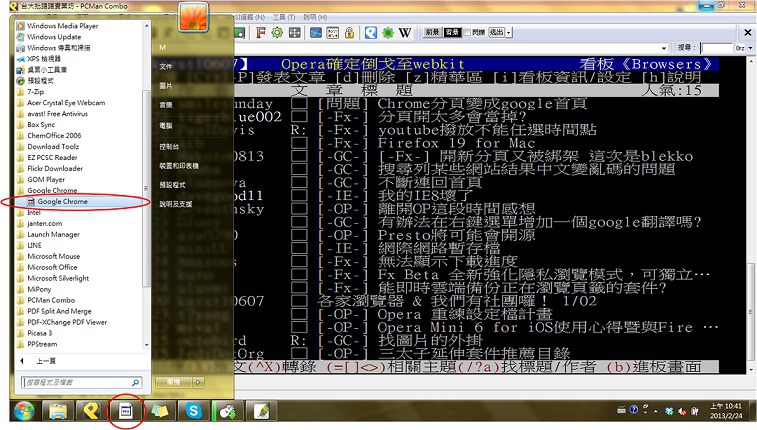Open Skype from the taskbar
757x430 pixels.
(x=194, y=411)
